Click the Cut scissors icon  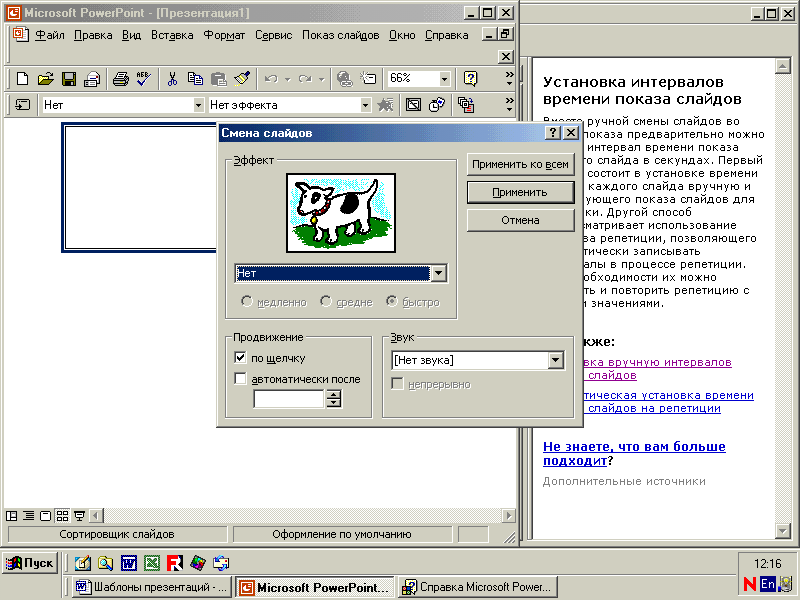click(x=172, y=79)
